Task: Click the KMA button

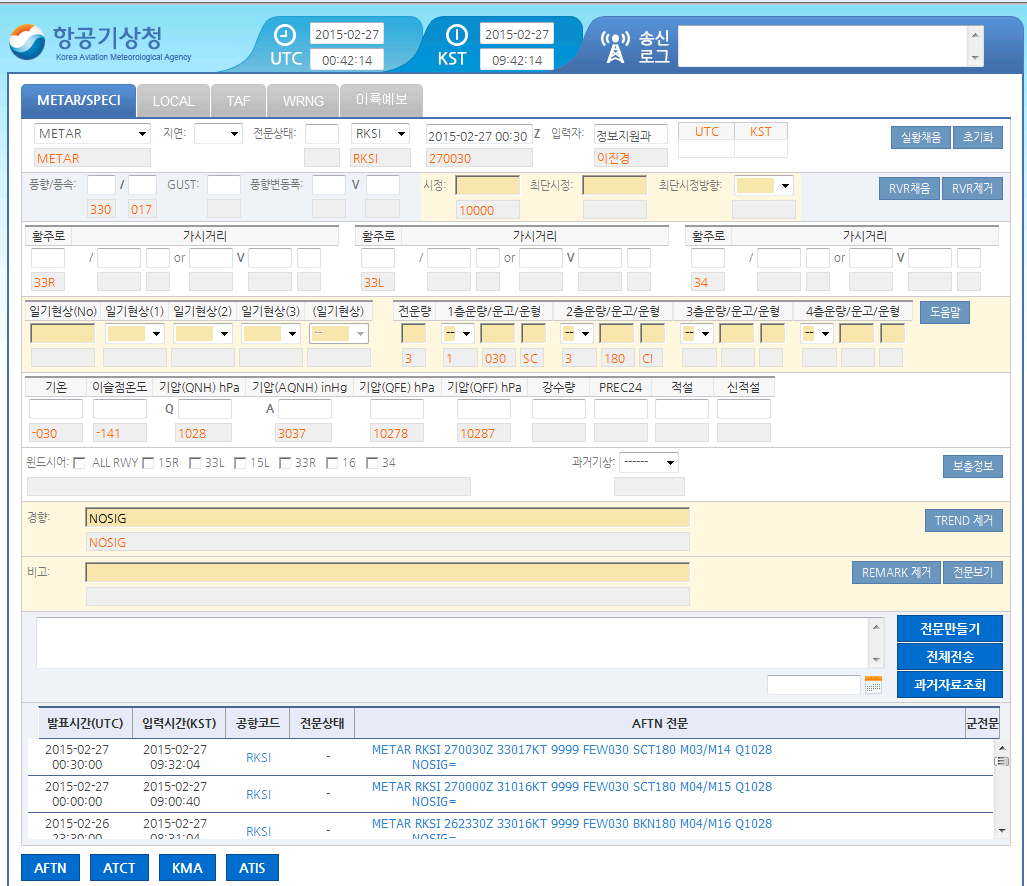Action: tap(187, 868)
